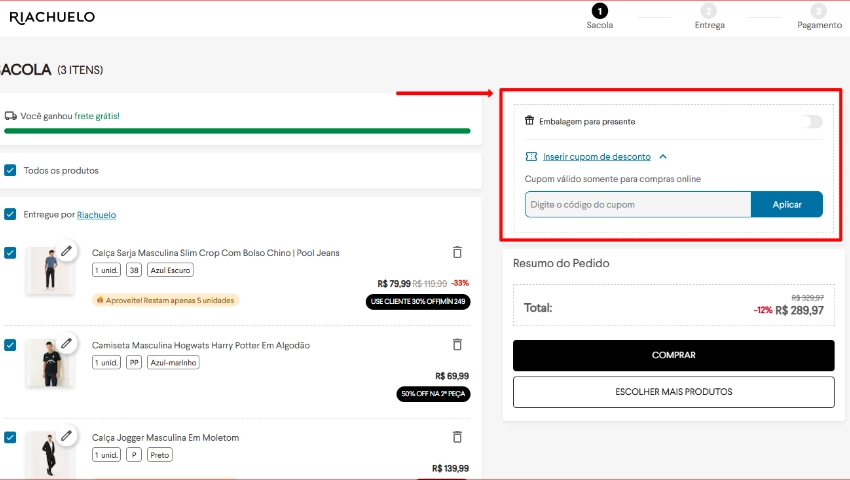Go to the Sacola step 1
Screen dimensions: 850x480
click(600, 16)
